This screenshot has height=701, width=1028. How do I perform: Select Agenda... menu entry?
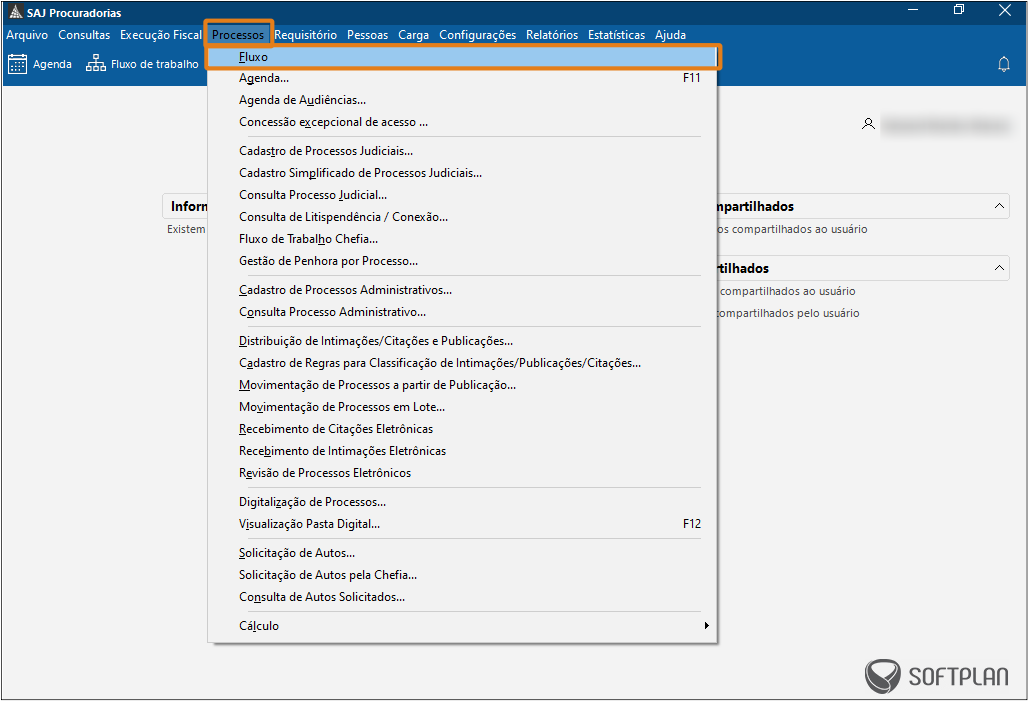click(x=462, y=78)
